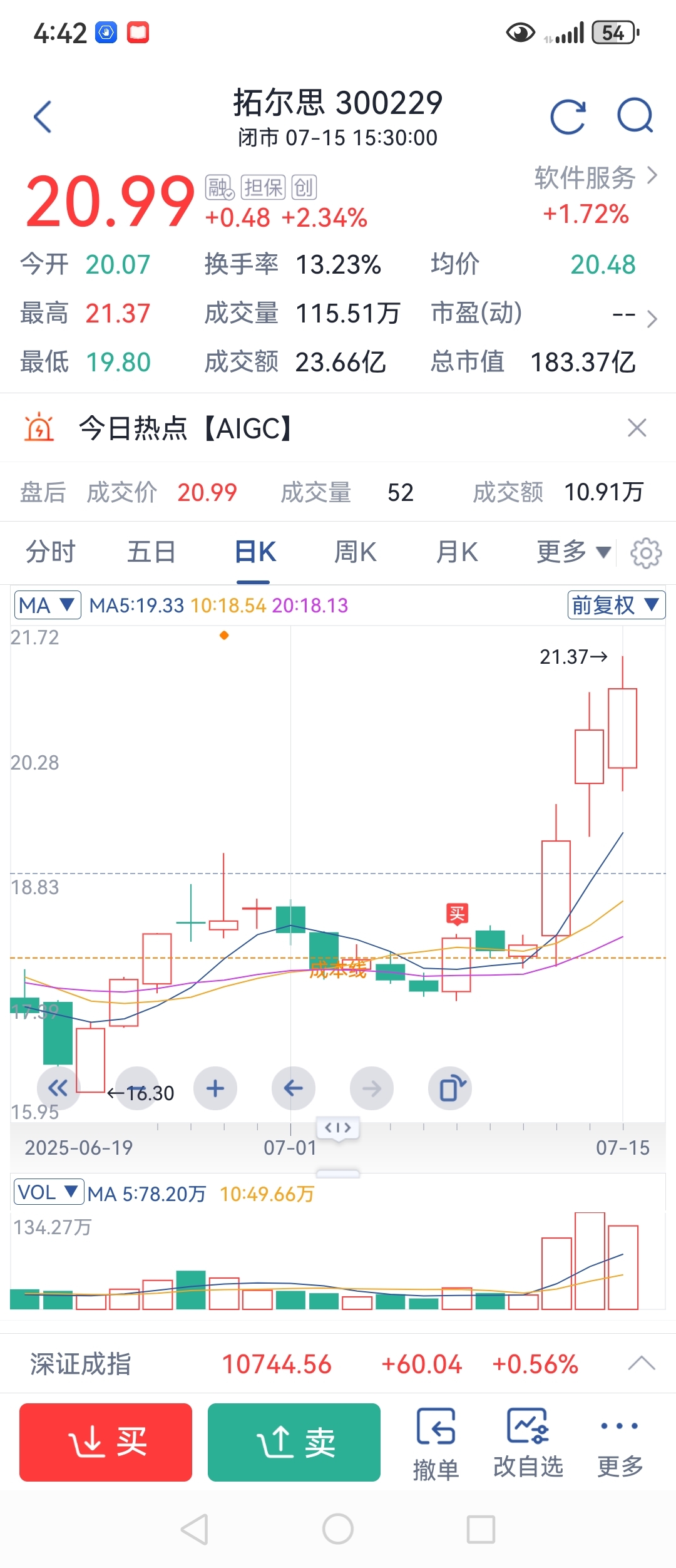
Task: Select the 日K tab
Action: [x=255, y=552]
